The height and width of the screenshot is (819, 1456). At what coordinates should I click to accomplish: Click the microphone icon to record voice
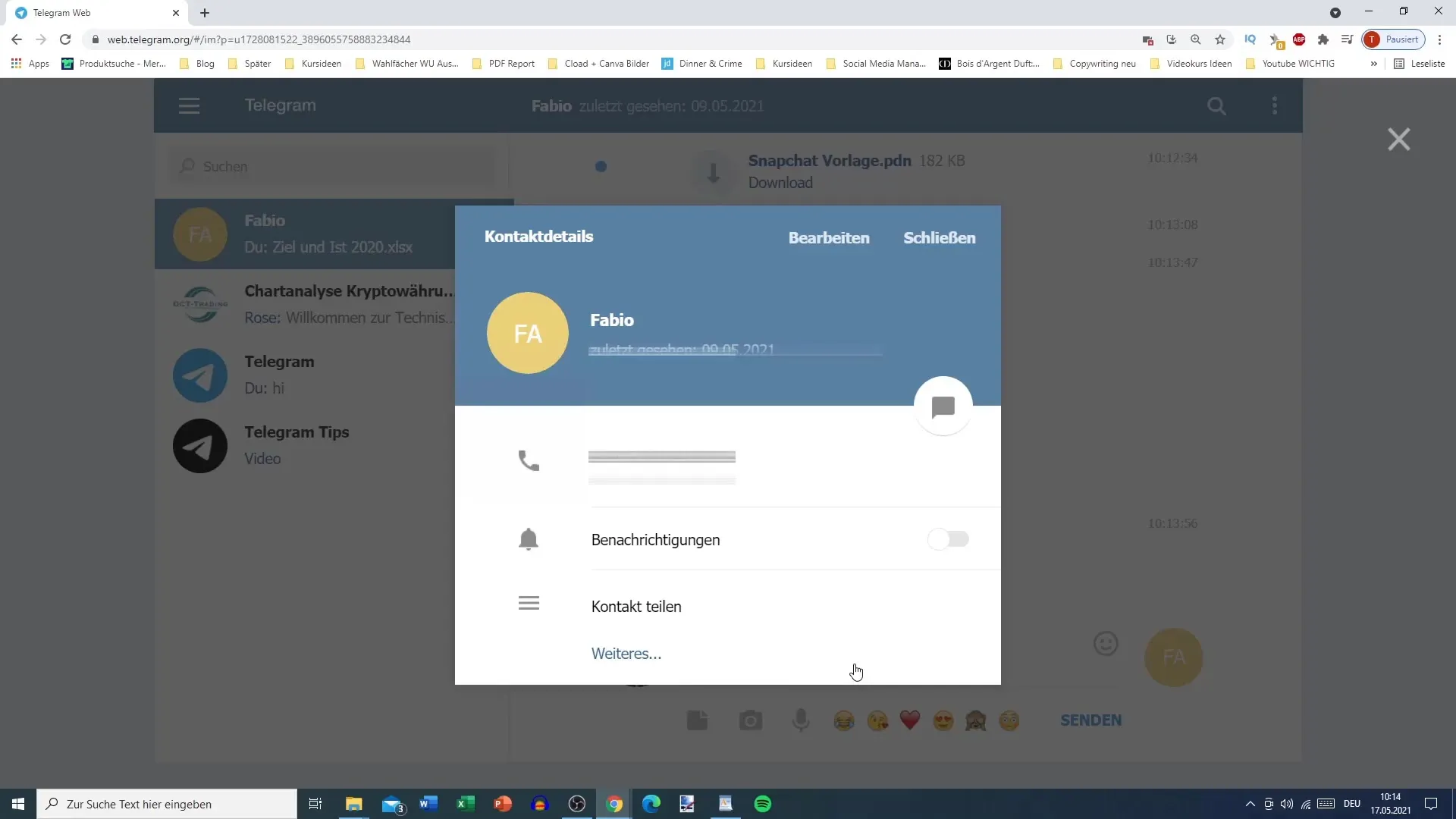click(801, 720)
